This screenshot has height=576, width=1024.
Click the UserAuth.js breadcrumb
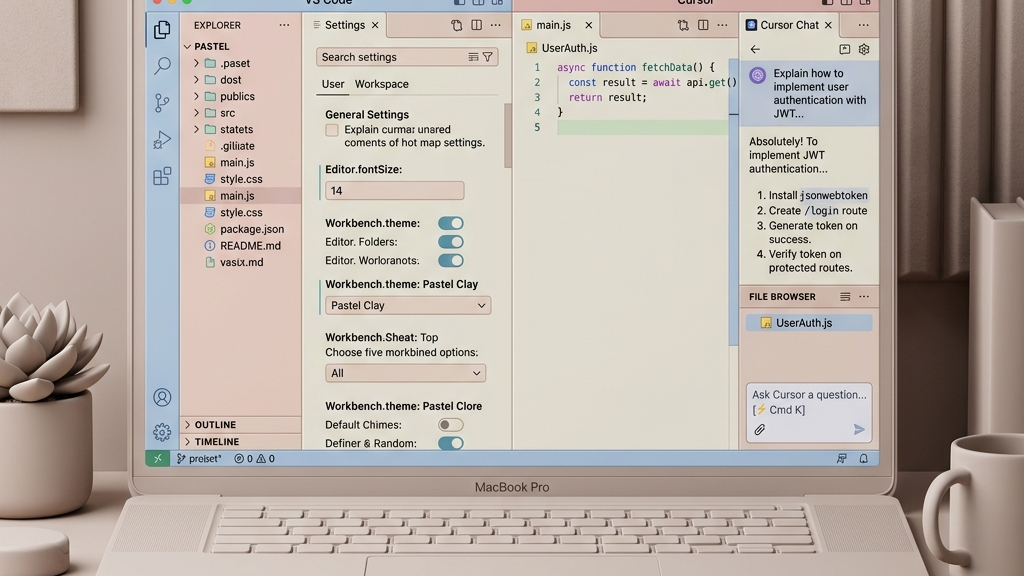[x=569, y=48]
